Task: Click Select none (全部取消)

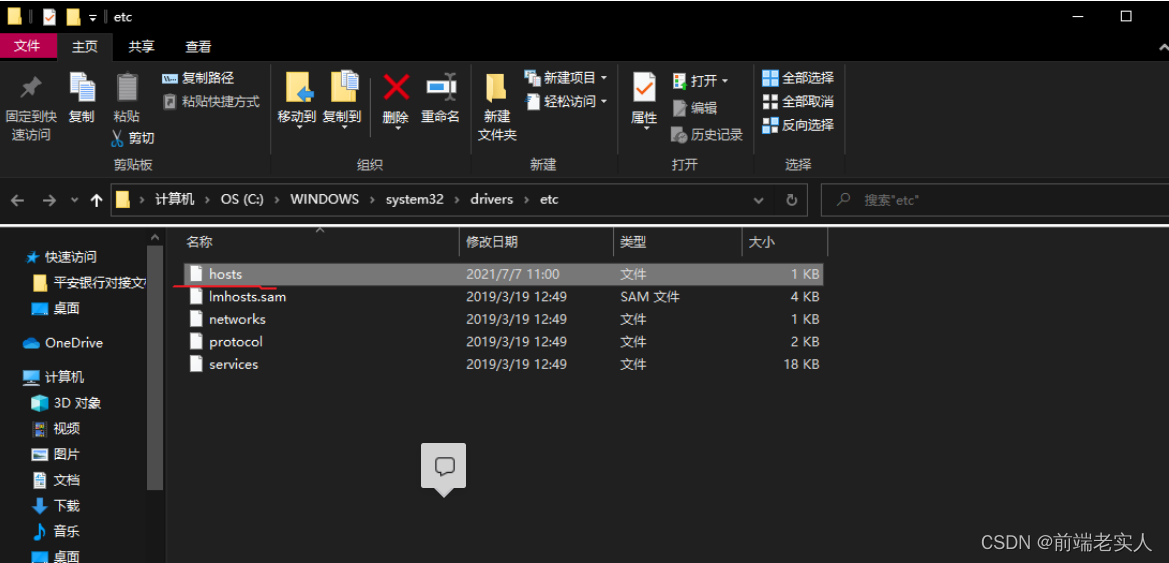Action: tap(798, 101)
